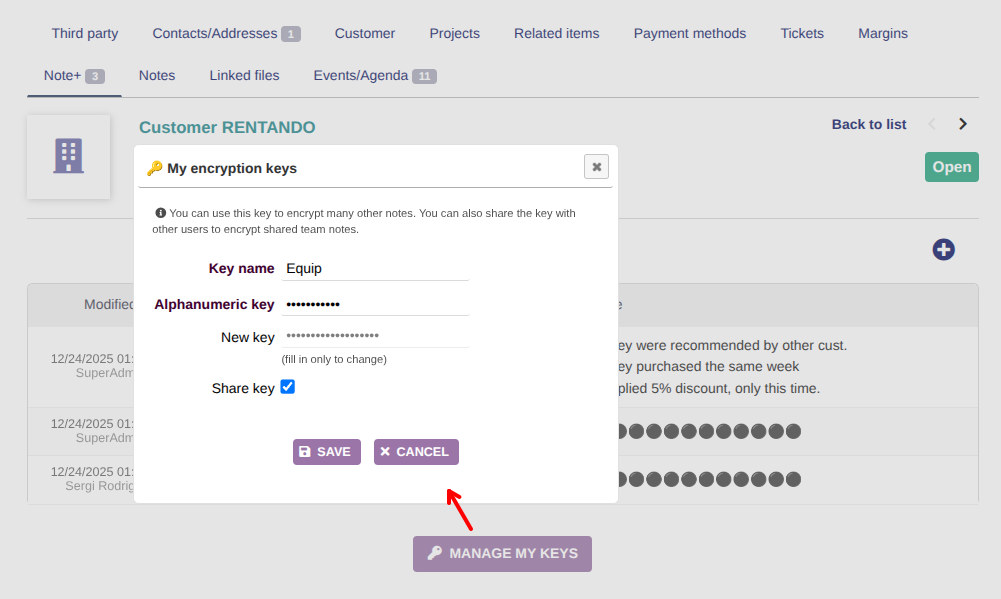
Task: Go to next record with right chevron
Action: (x=963, y=124)
